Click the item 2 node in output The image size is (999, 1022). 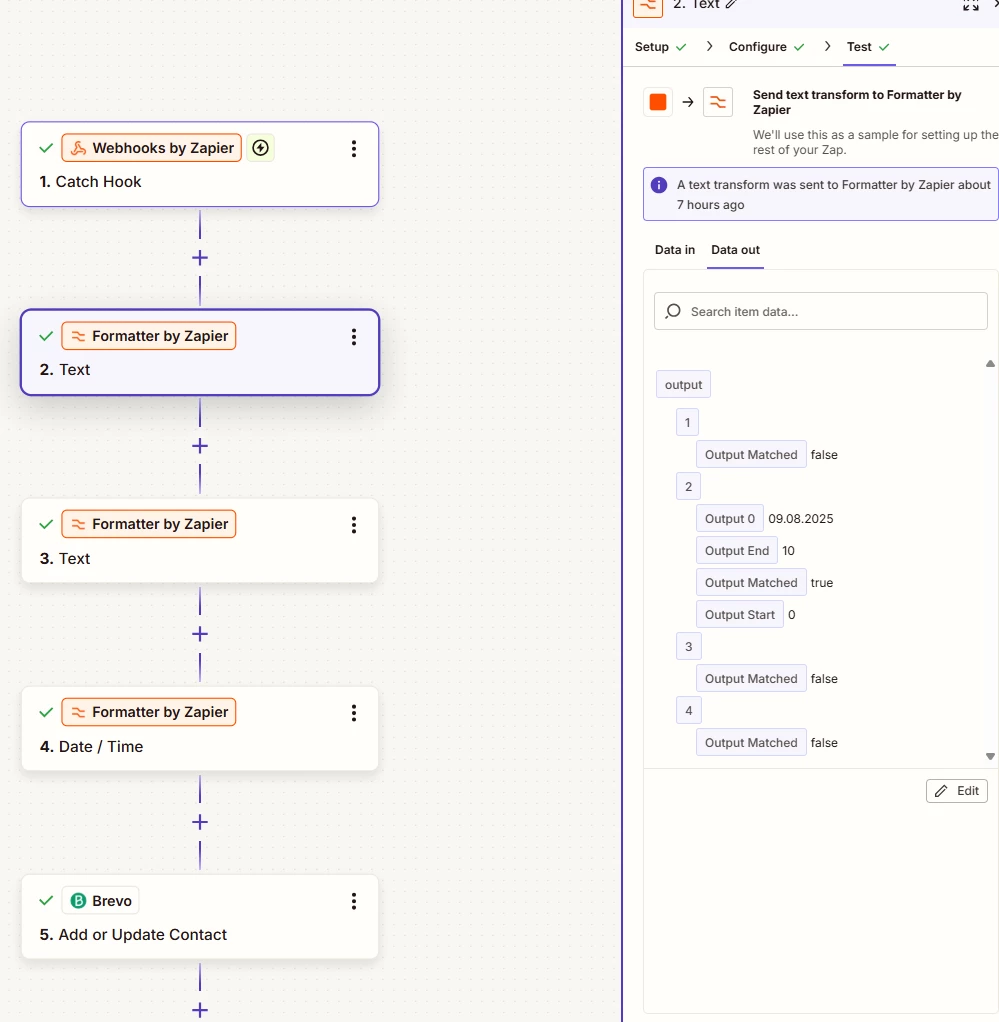(688, 487)
